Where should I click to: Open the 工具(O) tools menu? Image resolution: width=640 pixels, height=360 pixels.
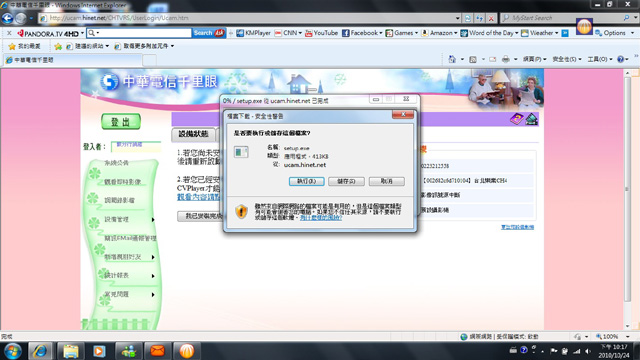(600, 60)
